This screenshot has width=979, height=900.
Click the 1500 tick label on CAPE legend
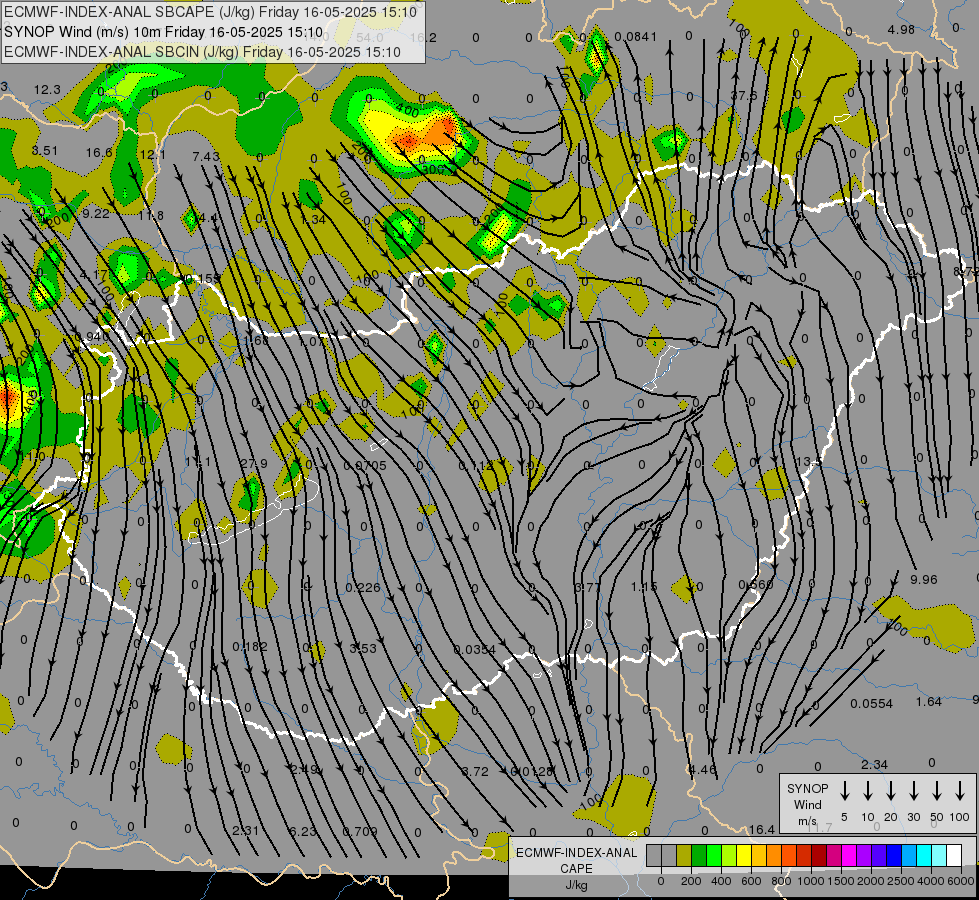[840, 881]
